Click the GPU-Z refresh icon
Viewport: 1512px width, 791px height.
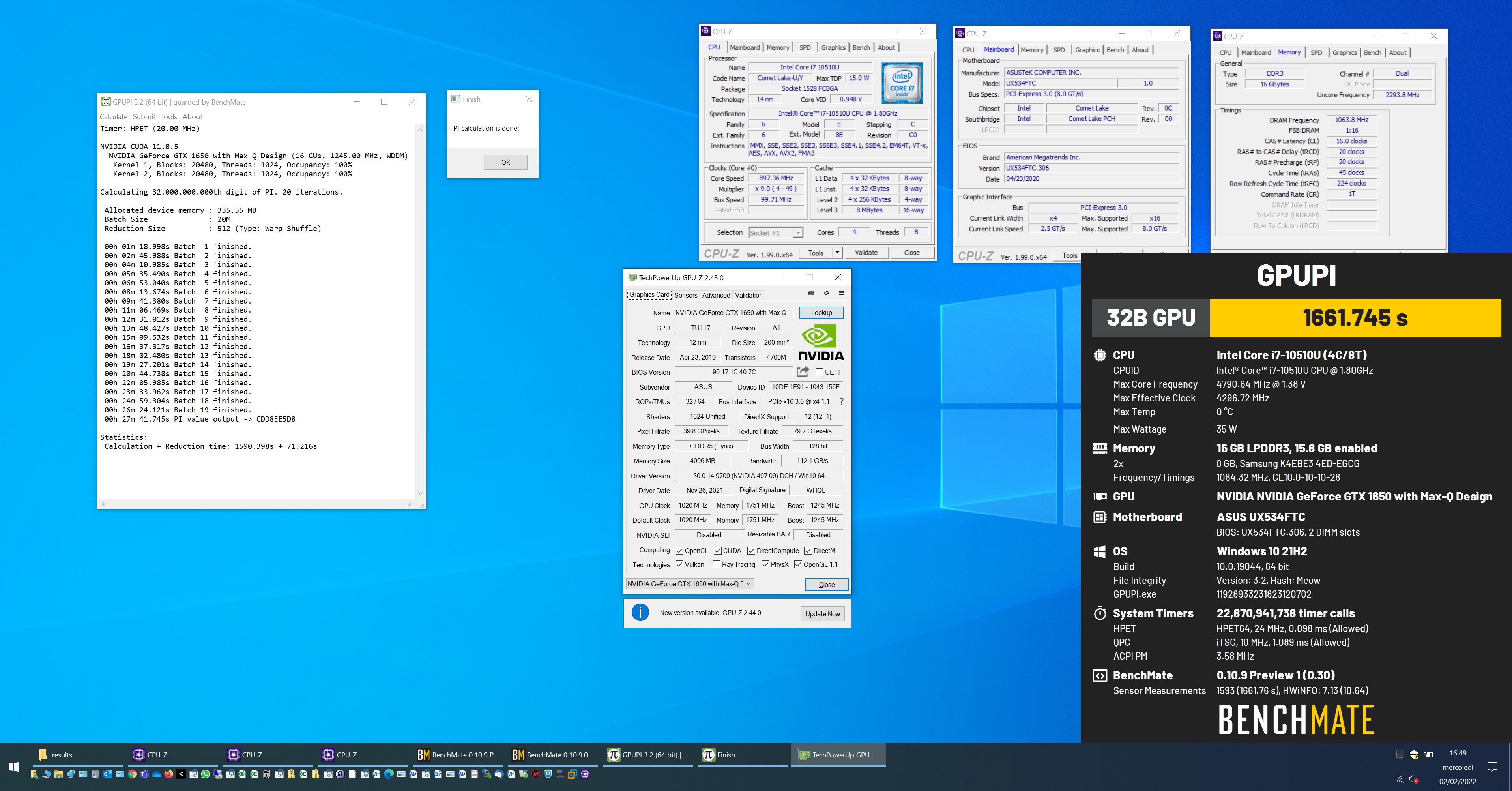point(827,292)
